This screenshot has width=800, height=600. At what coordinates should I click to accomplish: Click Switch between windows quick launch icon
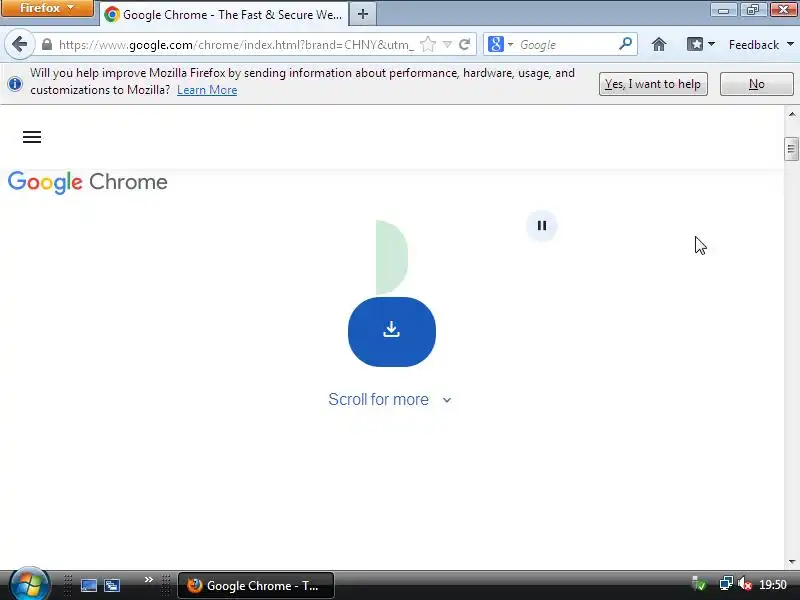112,586
